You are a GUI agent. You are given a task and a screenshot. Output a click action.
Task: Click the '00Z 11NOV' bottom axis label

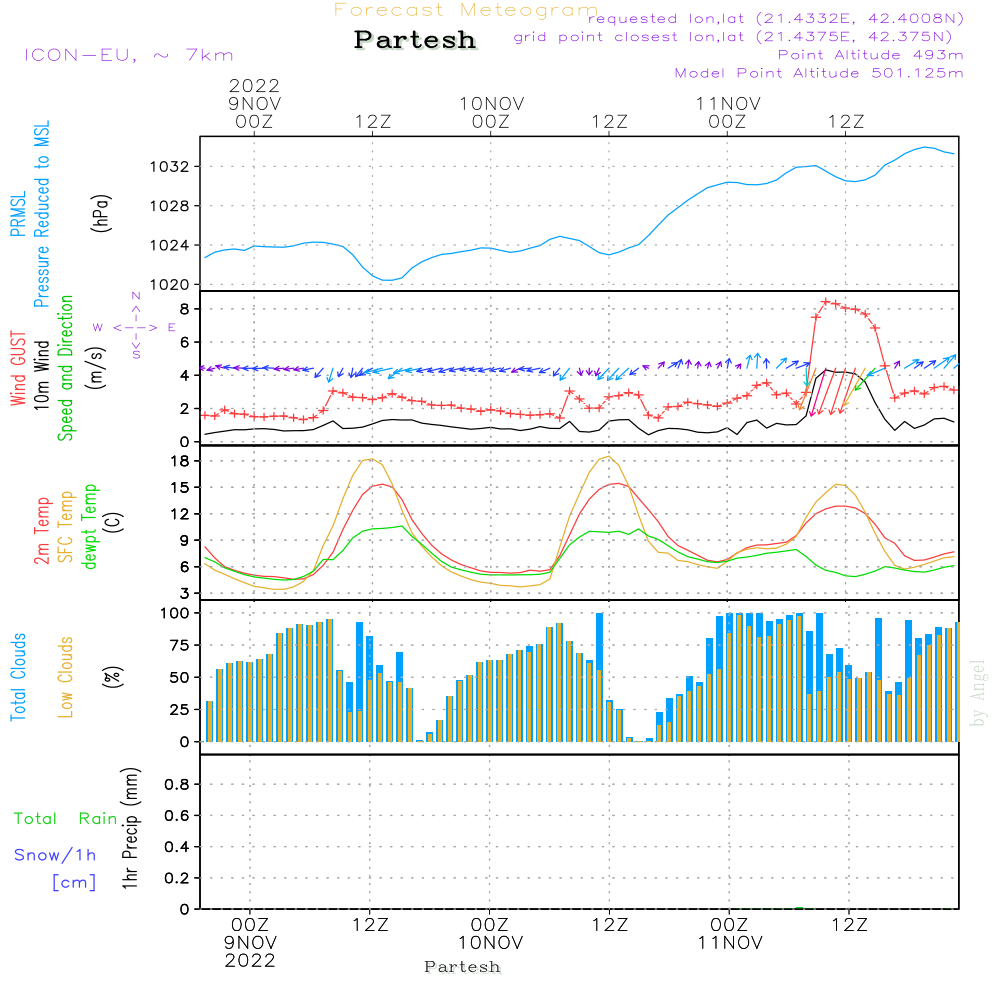(x=730, y=934)
